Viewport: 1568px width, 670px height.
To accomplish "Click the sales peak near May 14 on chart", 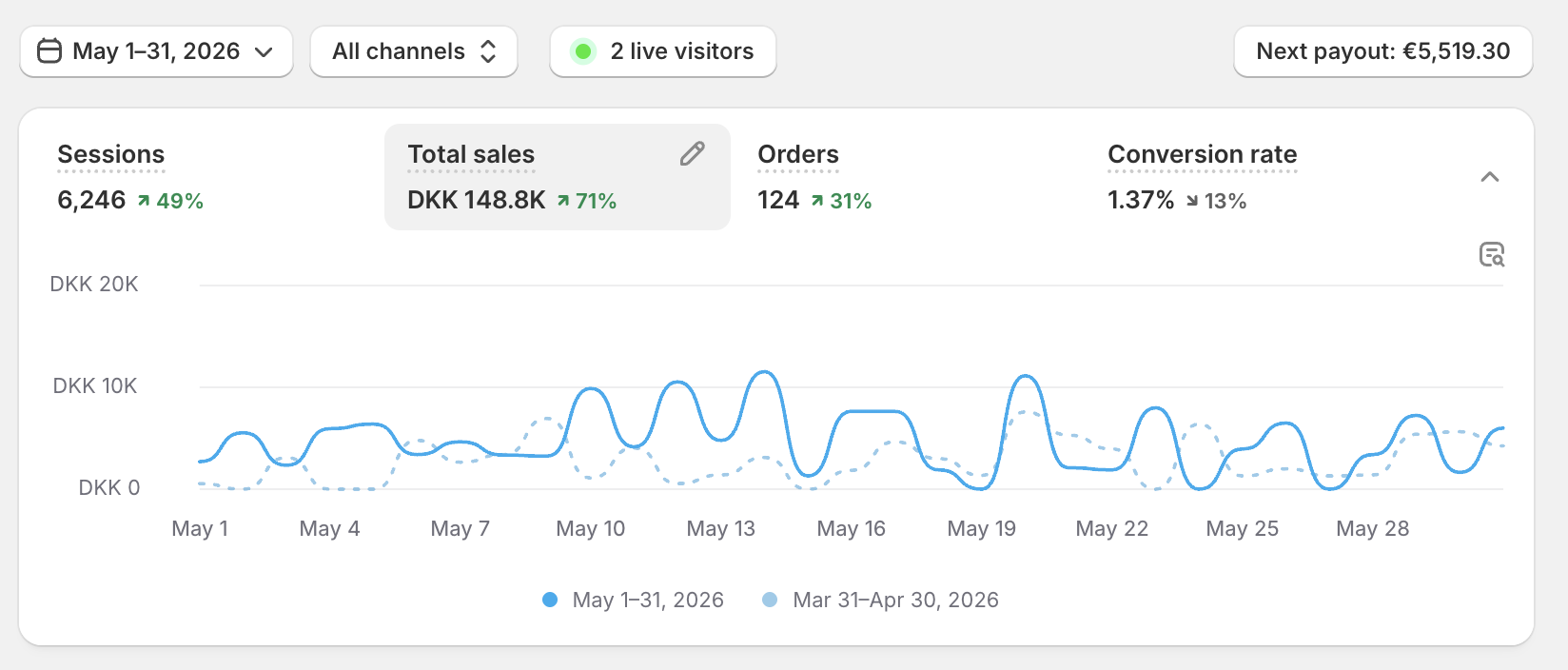I will 764,372.
